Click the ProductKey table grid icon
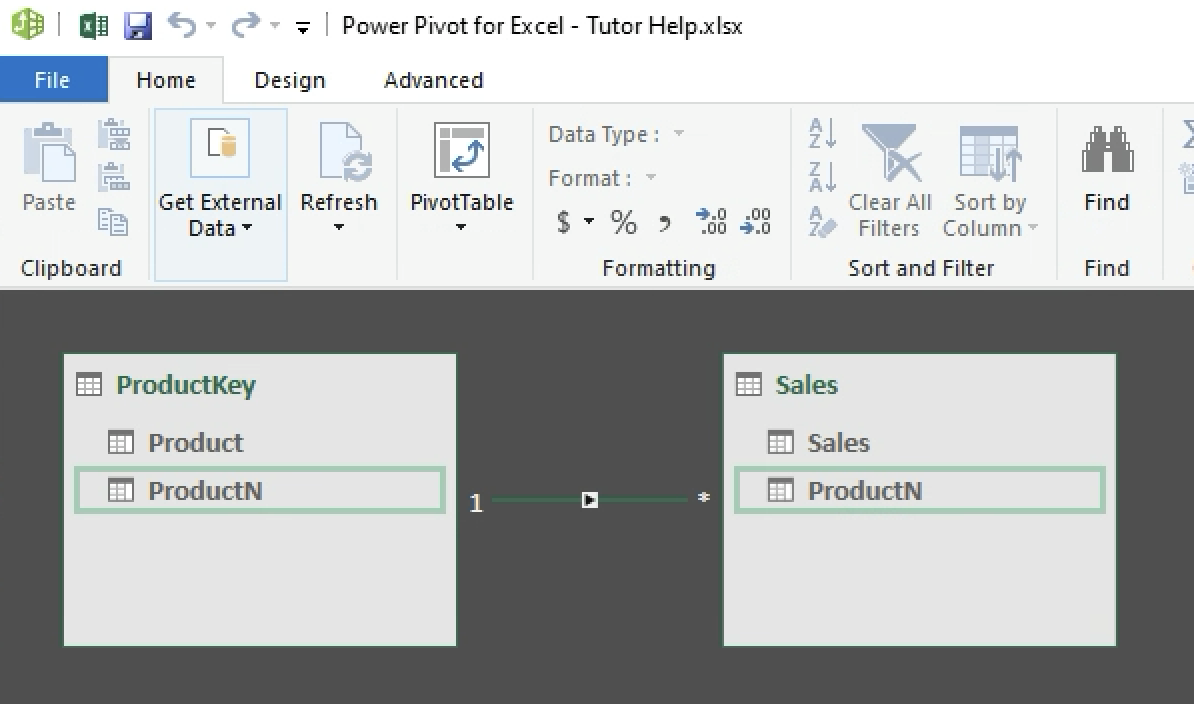1194x704 pixels. pos(89,385)
